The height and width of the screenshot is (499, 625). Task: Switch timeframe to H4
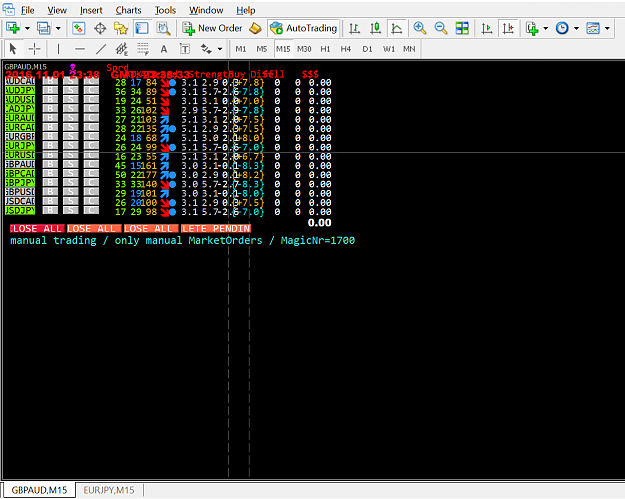pos(346,49)
